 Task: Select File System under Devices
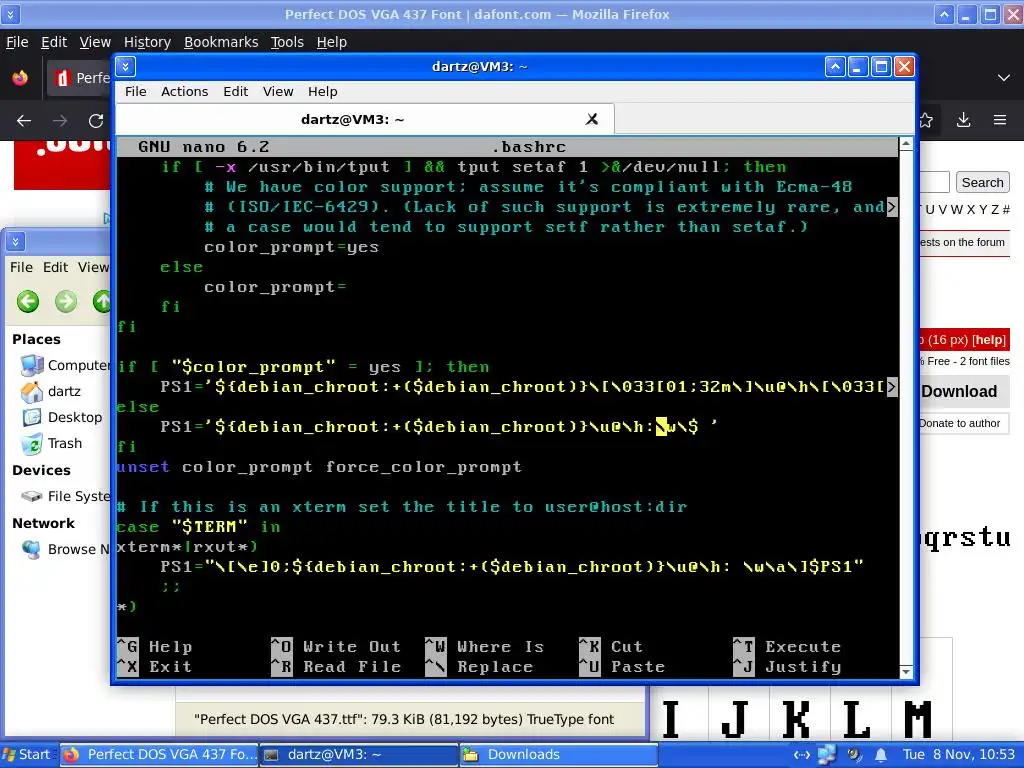(x=65, y=496)
